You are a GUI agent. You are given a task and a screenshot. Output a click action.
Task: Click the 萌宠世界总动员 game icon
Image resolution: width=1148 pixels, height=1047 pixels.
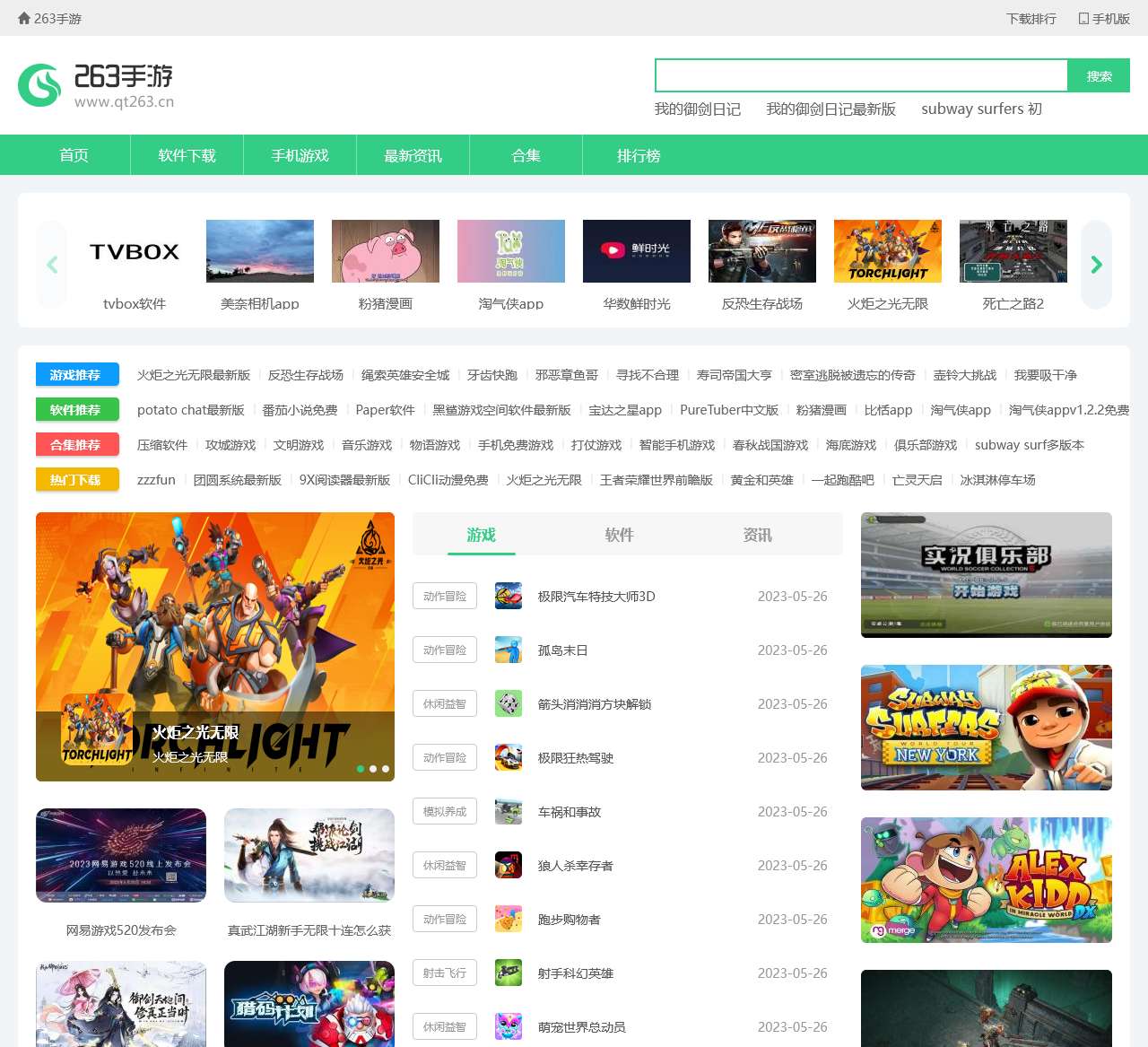click(509, 1026)
